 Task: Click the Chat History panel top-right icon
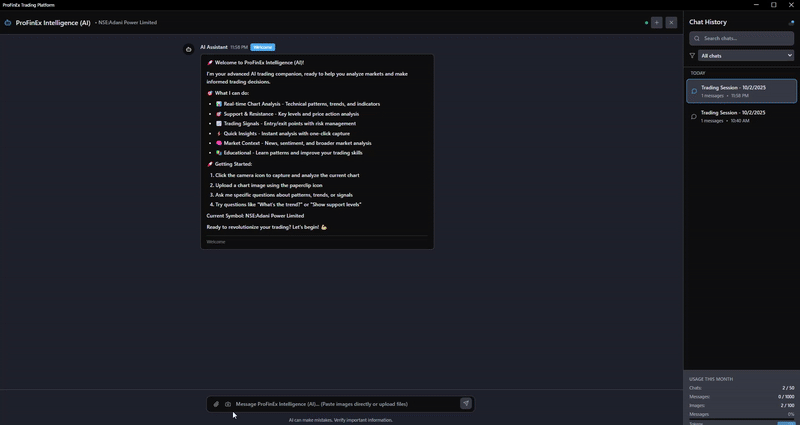(791, 22)
